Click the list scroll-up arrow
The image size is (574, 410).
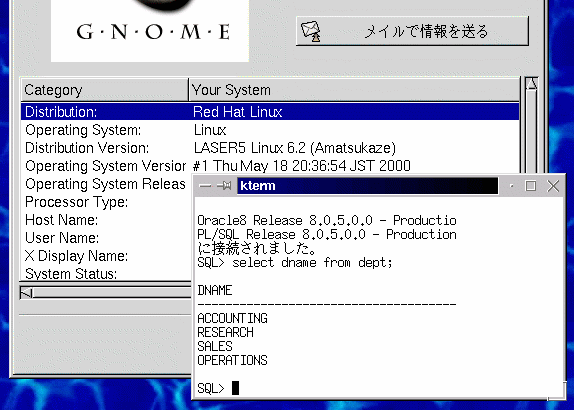[x=532, y=84]
